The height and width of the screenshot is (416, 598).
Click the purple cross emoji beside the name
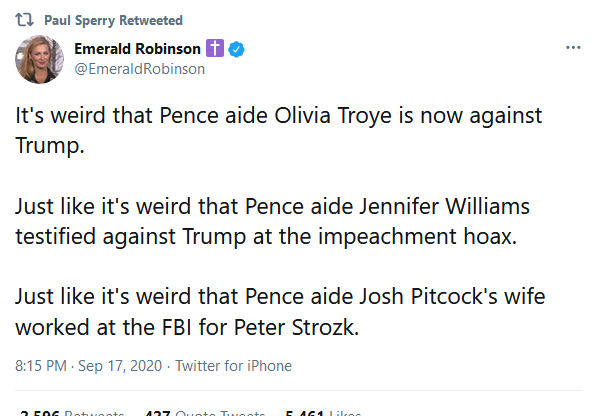point(215,48)
